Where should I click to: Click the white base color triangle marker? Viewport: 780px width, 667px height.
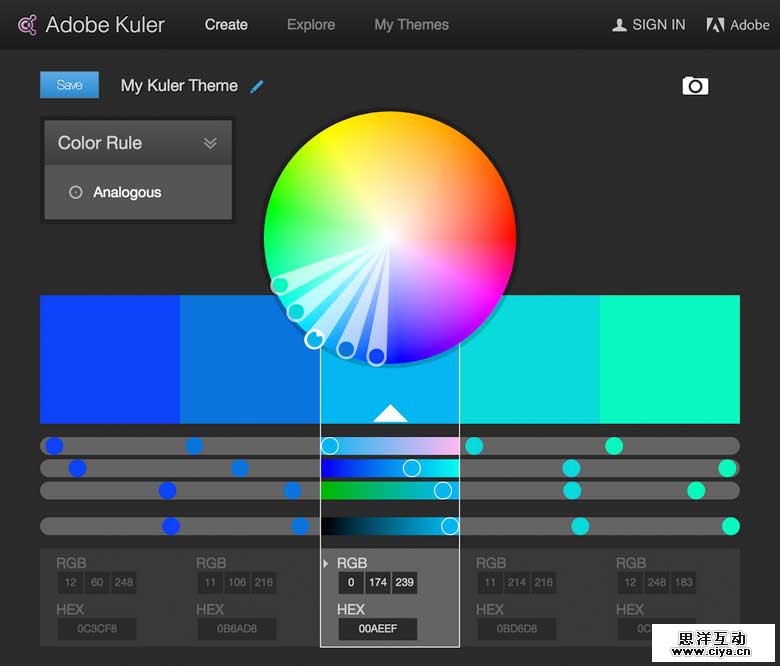click(x=390, y=413)
